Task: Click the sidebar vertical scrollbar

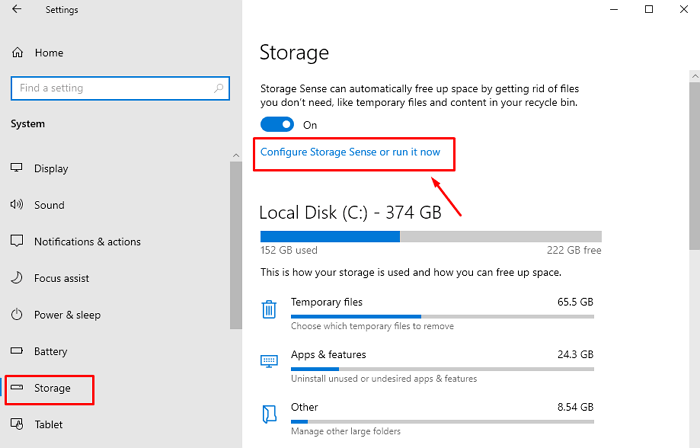Action: 236,240
